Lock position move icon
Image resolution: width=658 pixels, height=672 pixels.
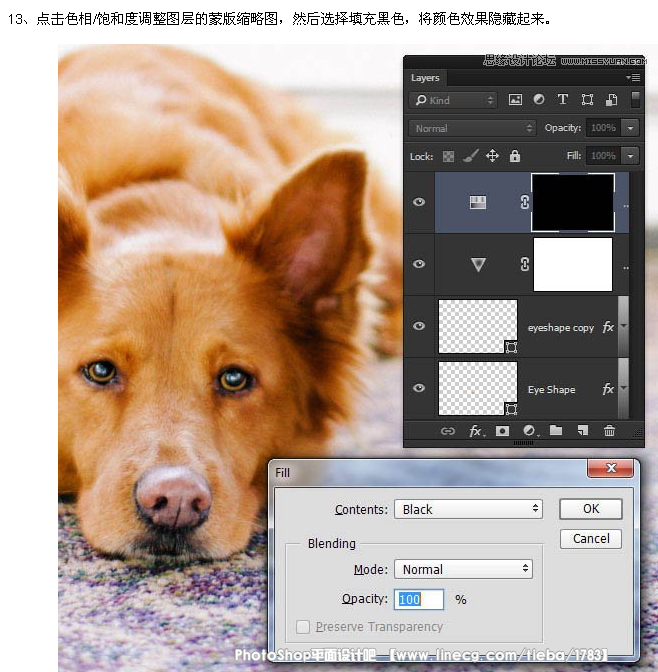coord(493,156)
